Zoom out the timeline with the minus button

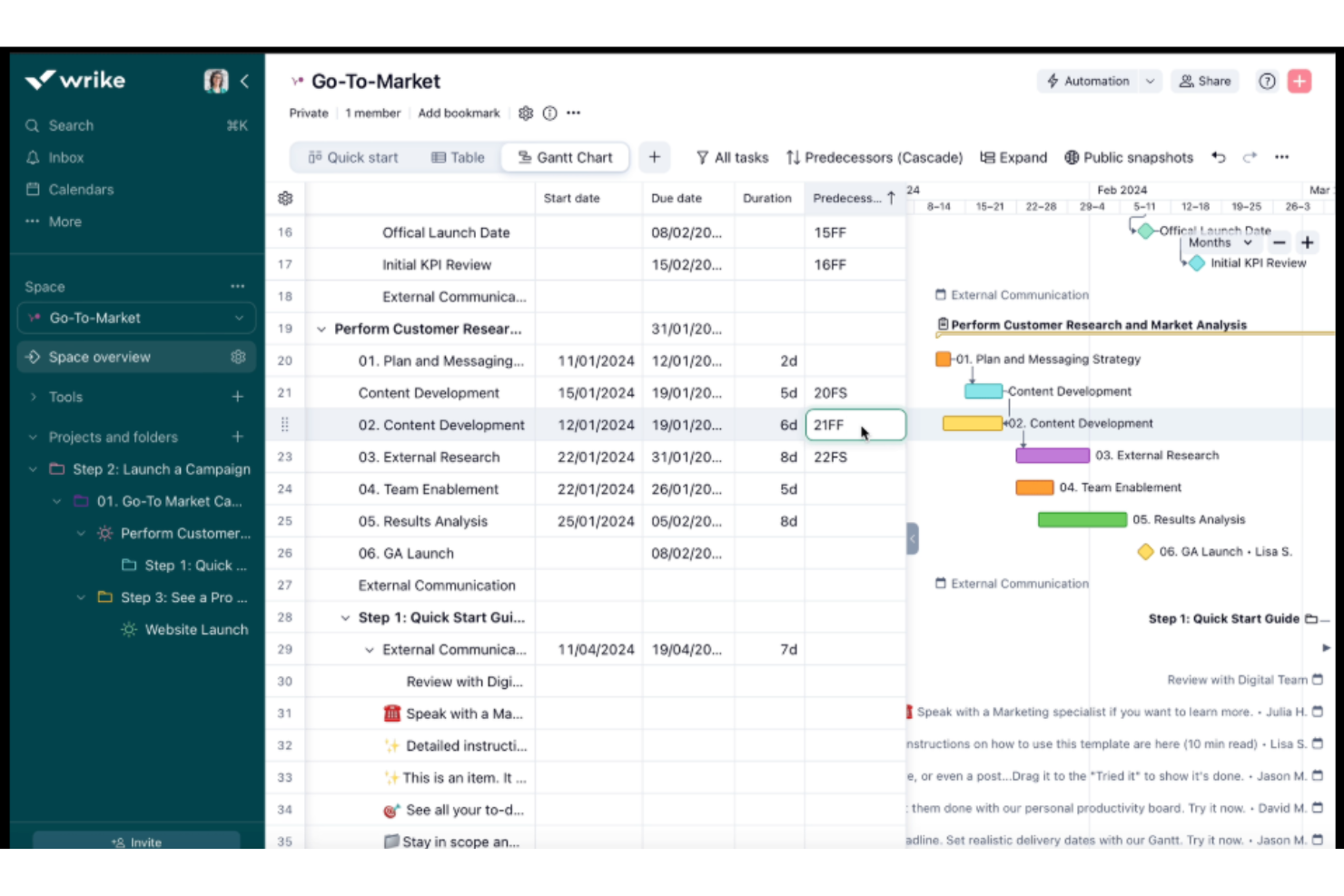1278,242
